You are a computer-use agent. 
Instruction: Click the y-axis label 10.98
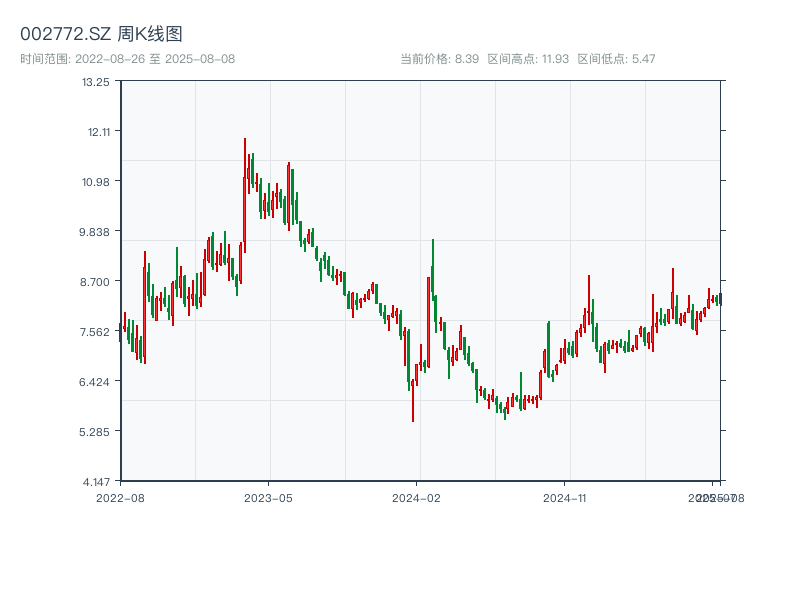click(x=96, y=182)
